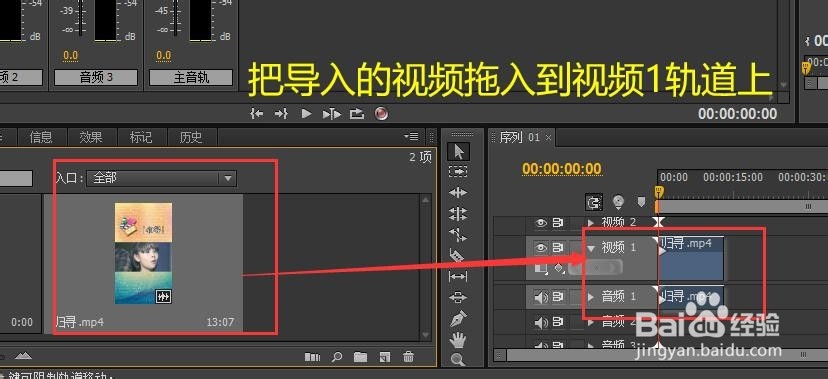Open the 视频 1 keyframe display menu
Viewport: 828px width, 379px height.
pos(559,269)
